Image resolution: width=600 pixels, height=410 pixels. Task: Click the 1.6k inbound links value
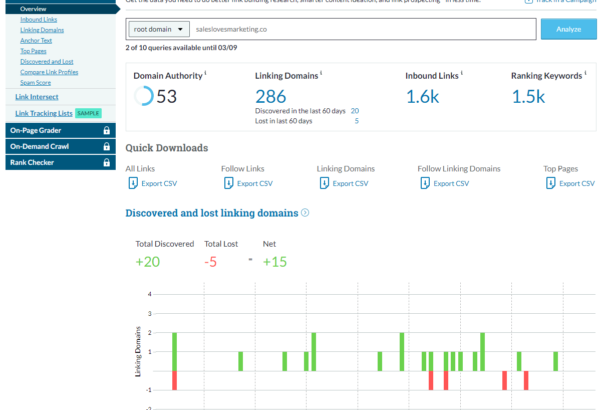(x=422, y=96)
